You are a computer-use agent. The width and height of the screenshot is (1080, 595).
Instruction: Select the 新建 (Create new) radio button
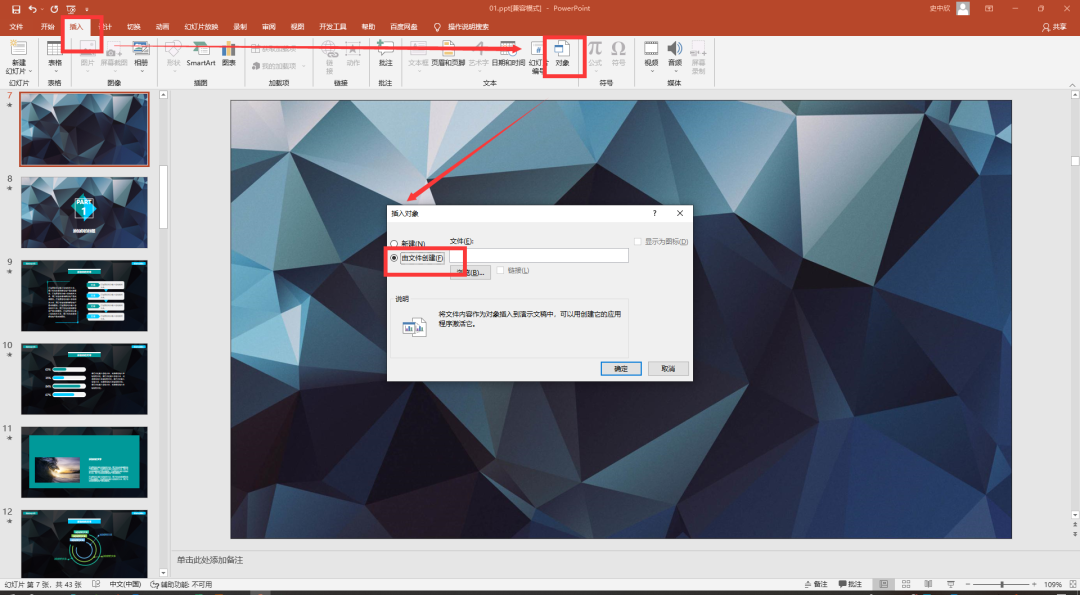394,243
